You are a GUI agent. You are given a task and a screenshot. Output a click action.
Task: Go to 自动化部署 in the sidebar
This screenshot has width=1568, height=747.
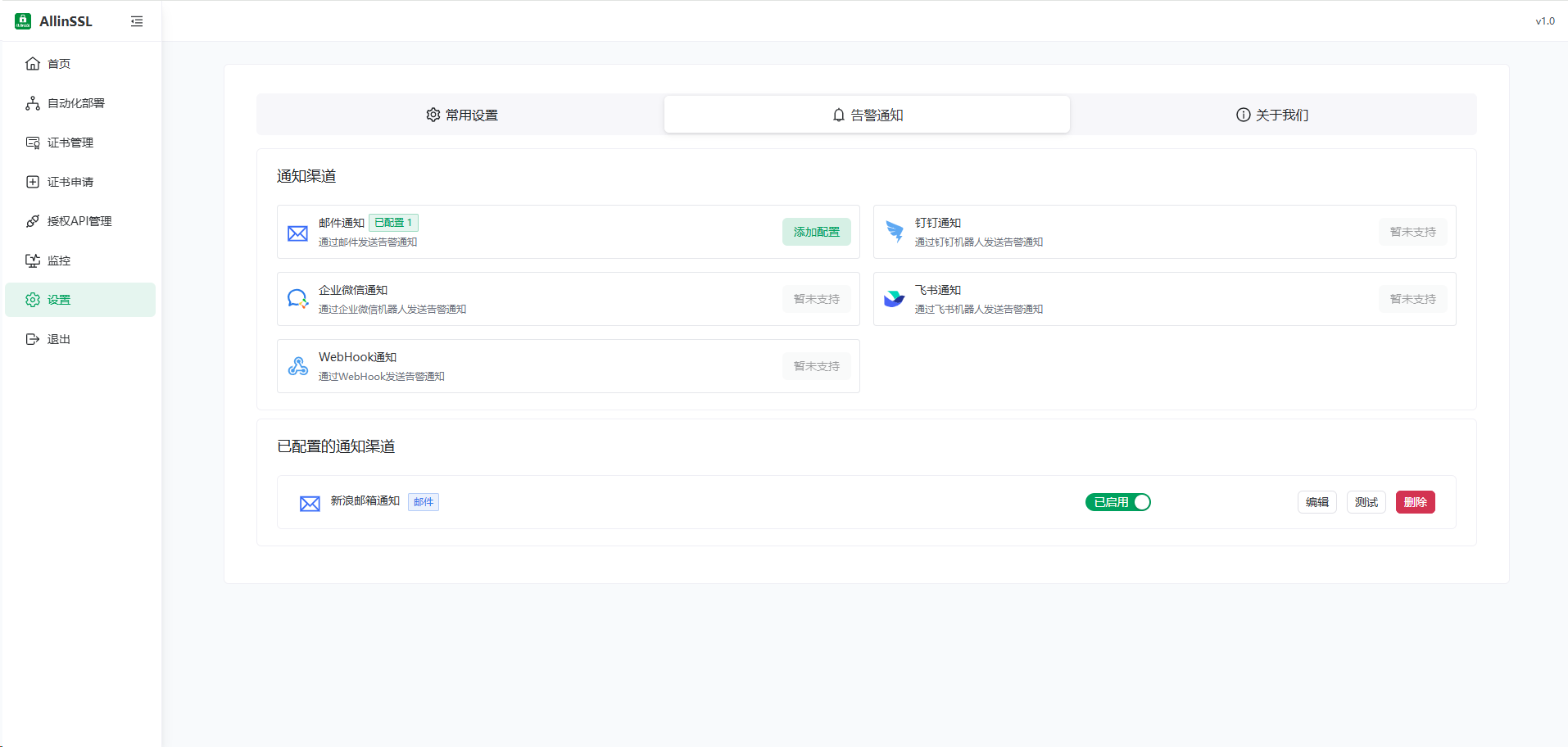tap(75, 103)
